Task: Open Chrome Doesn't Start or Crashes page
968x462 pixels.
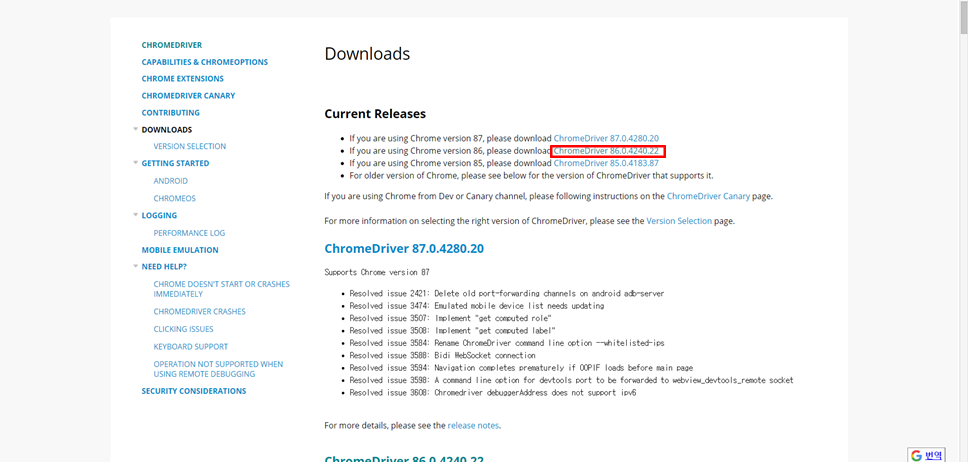Action: click(x=222, y=289)
